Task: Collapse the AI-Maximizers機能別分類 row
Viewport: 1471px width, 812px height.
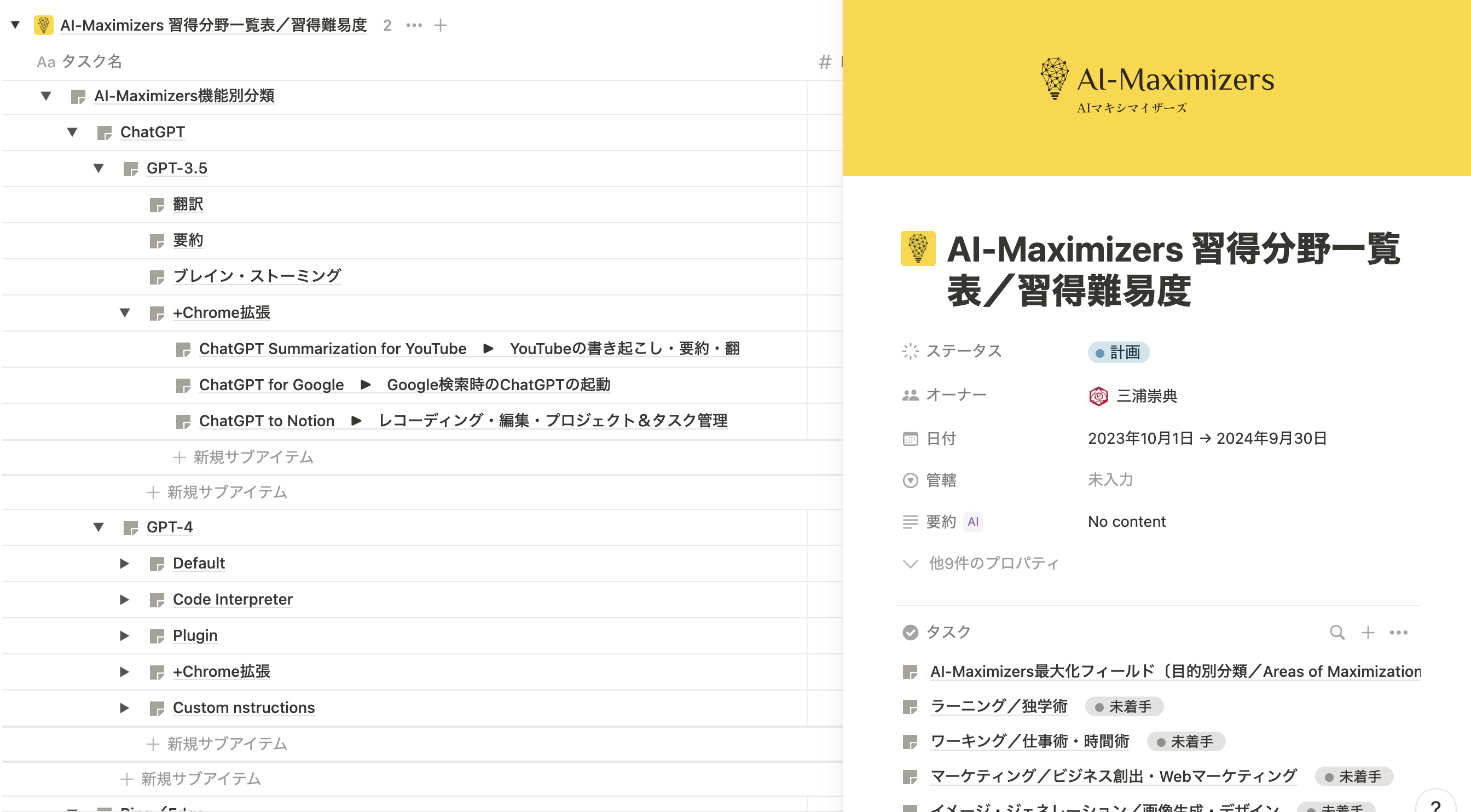Action: tap(47, 96)
